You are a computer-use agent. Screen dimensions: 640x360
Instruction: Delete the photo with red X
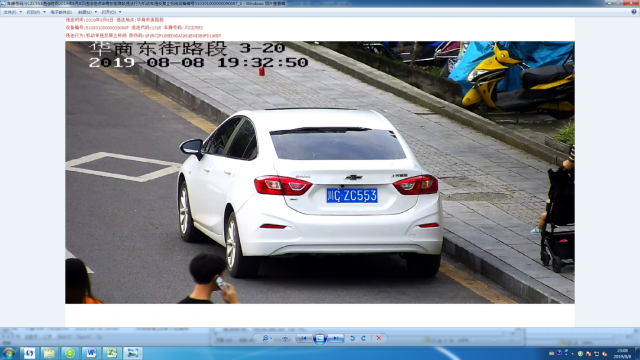tap(379, 338)
